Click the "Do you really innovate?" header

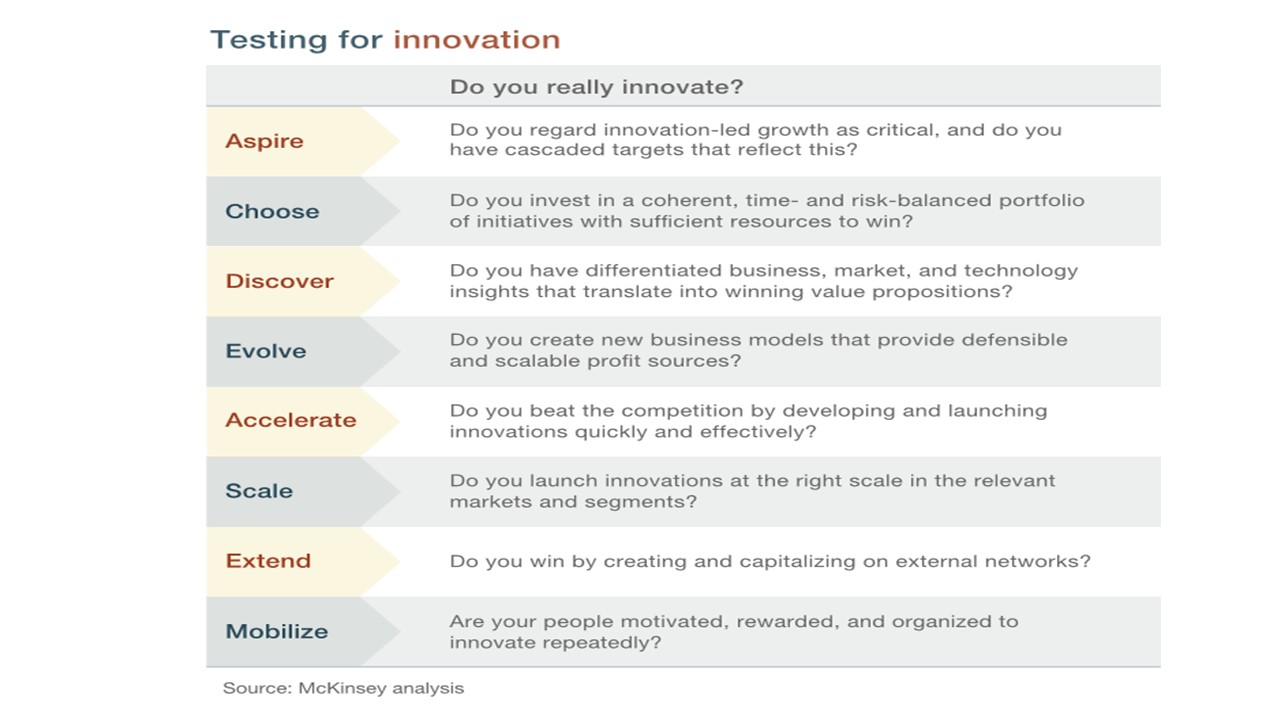tap(596, 87)
